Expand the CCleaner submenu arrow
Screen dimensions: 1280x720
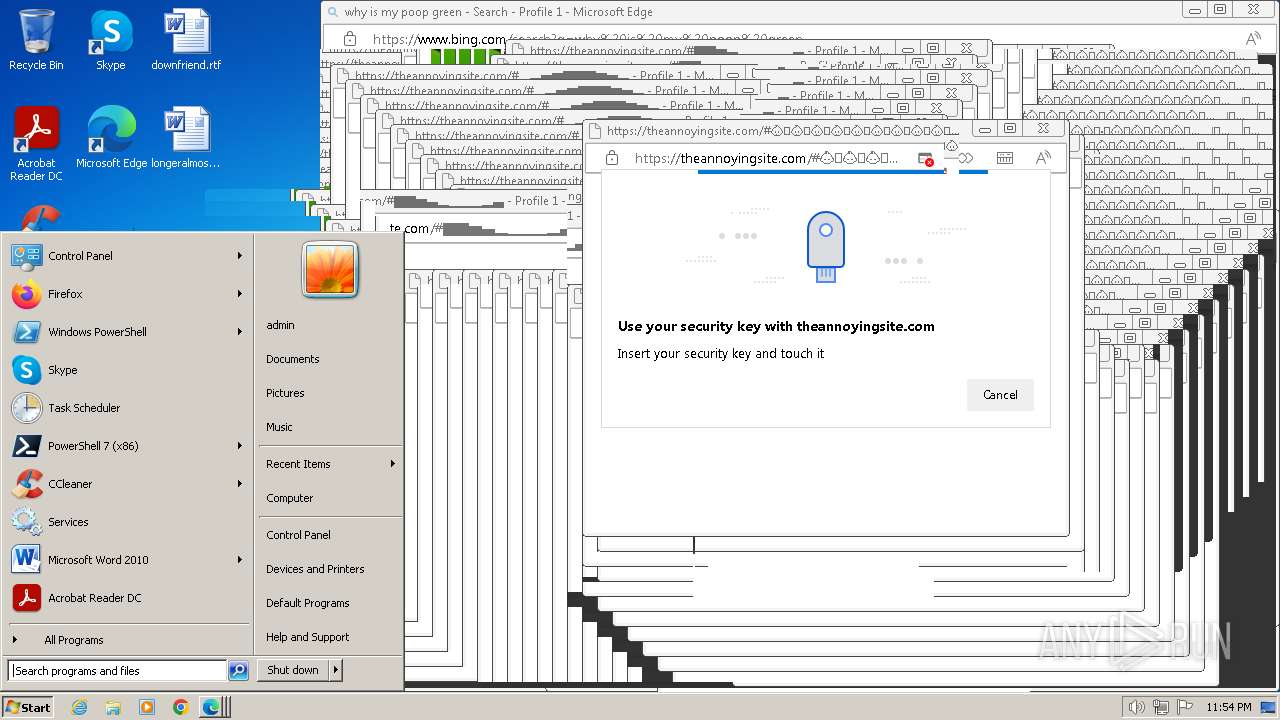coord(240,484)
